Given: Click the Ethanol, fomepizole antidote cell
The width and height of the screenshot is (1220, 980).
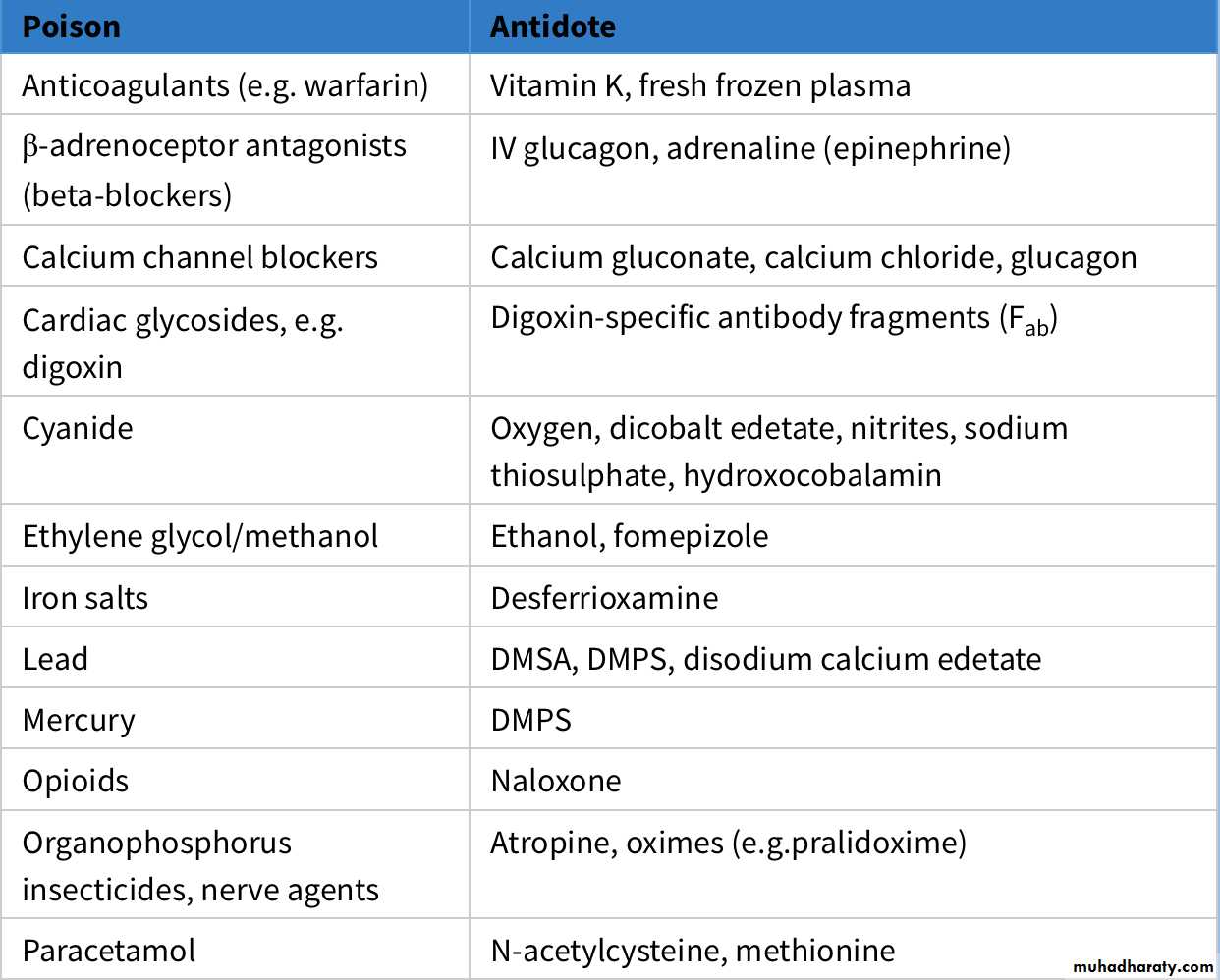Looking at the screenshot, I should coord(630,536).
